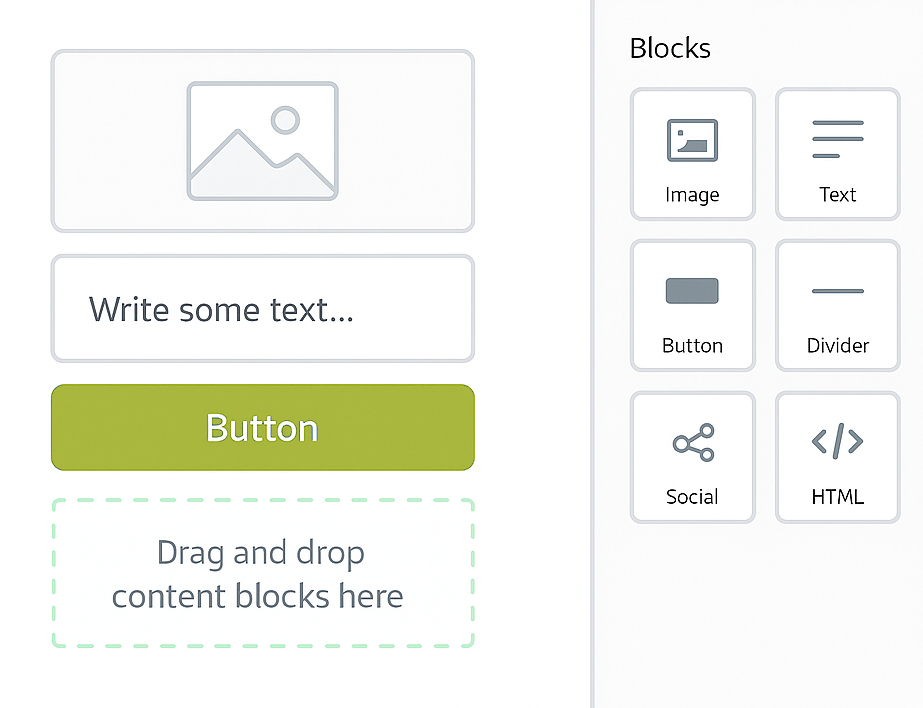
Task: Click the 'Button' block label in panel
Action: 692,345
